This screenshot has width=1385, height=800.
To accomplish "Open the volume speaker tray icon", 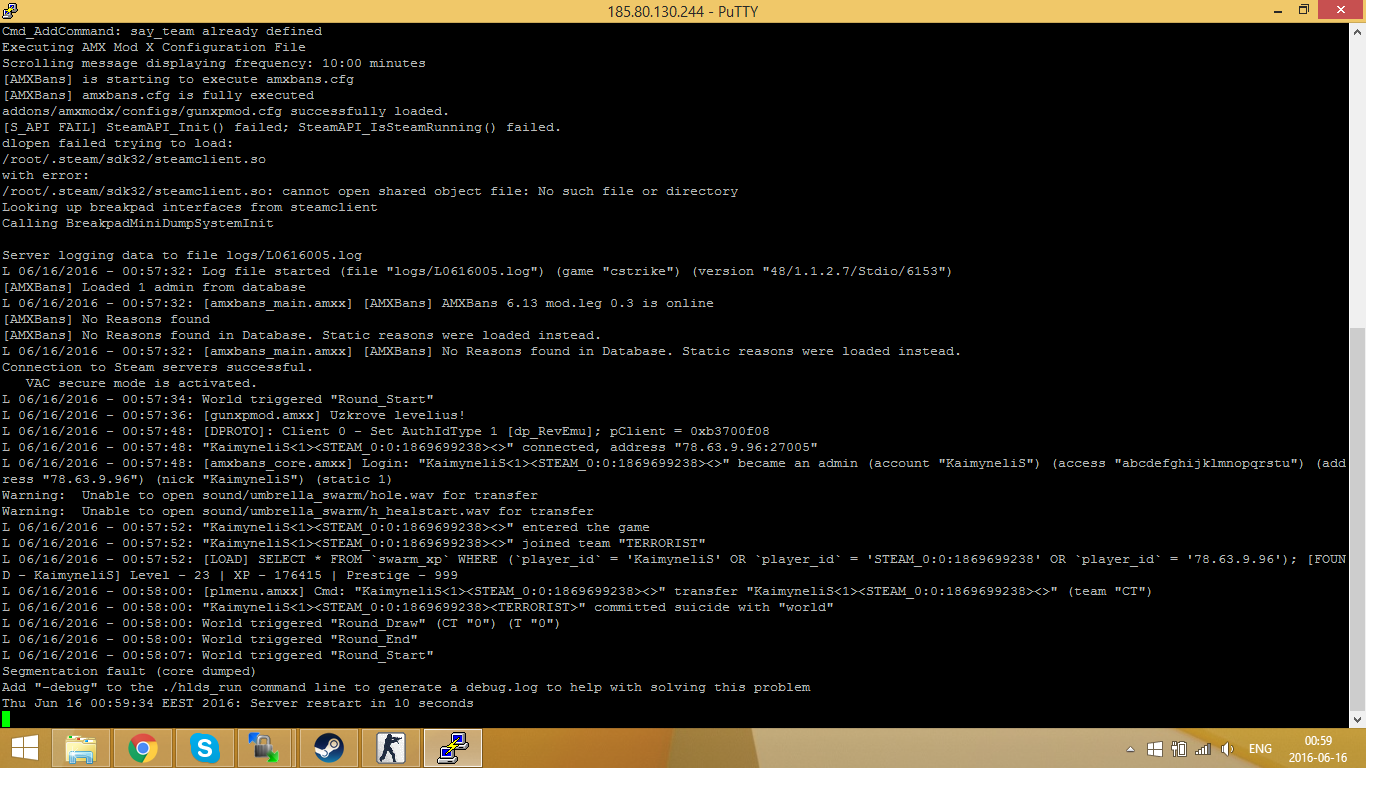I will [1228, 749].
